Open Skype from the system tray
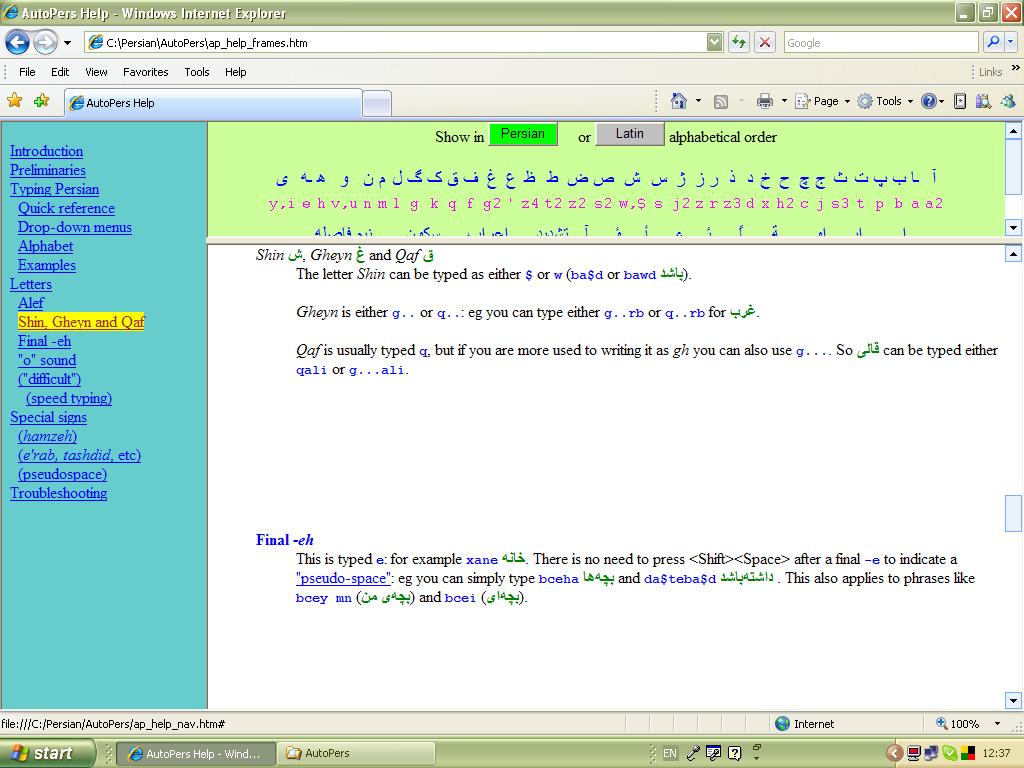This screenshot has height=768, width=1024. tap(950, 753)
